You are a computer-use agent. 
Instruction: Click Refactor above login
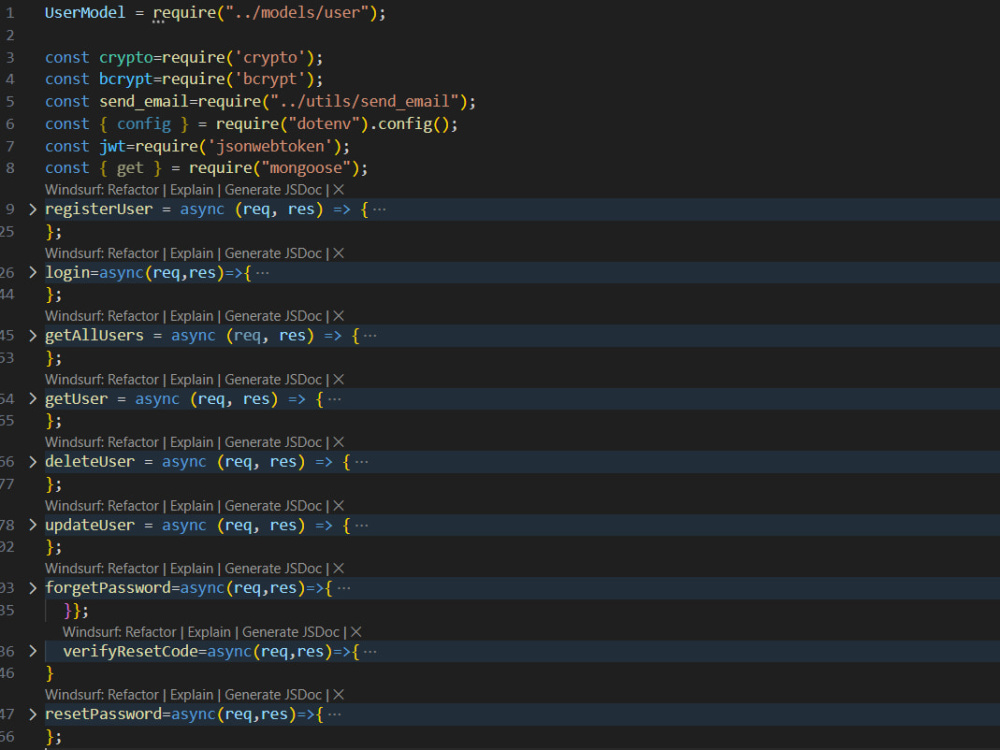[x=133, y=253]
